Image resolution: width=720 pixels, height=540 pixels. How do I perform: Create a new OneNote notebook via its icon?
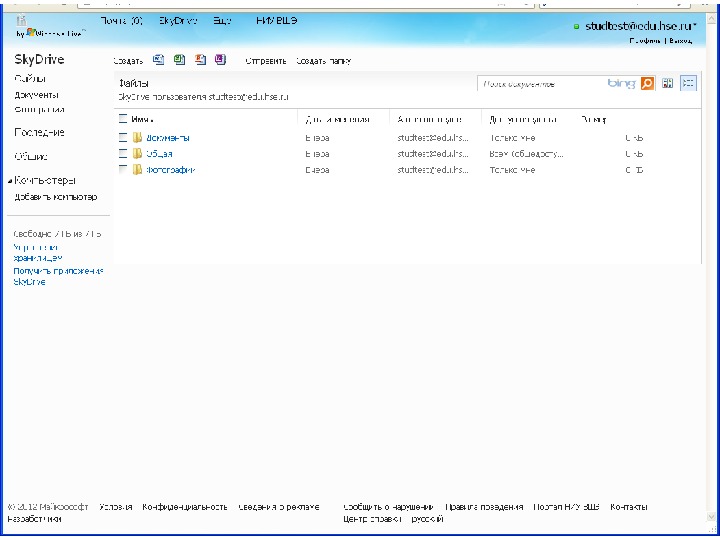pyautogui.click(x=221, y=60)
